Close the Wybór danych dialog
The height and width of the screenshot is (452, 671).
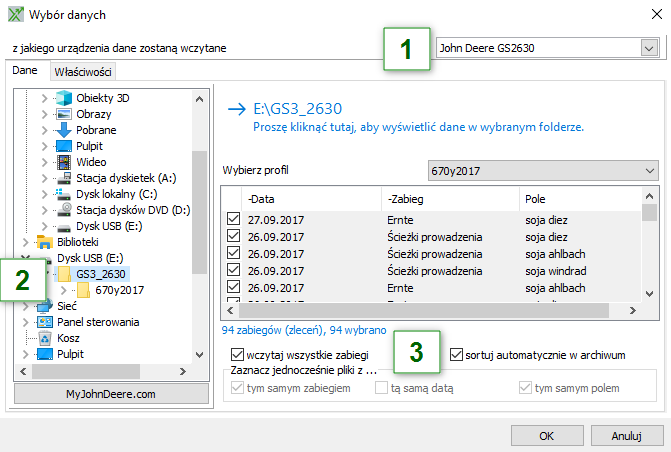pyautogui.click(x=657, y=14)
